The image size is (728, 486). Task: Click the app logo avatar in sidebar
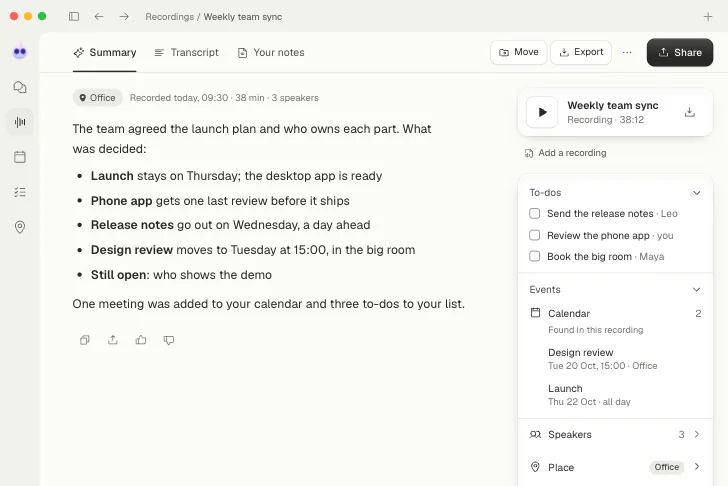pos(20,52)
